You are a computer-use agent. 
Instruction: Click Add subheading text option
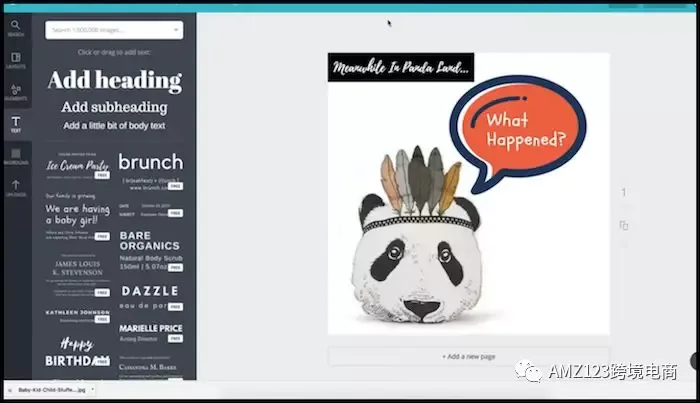pyautogui.click(x=114, y=107)
